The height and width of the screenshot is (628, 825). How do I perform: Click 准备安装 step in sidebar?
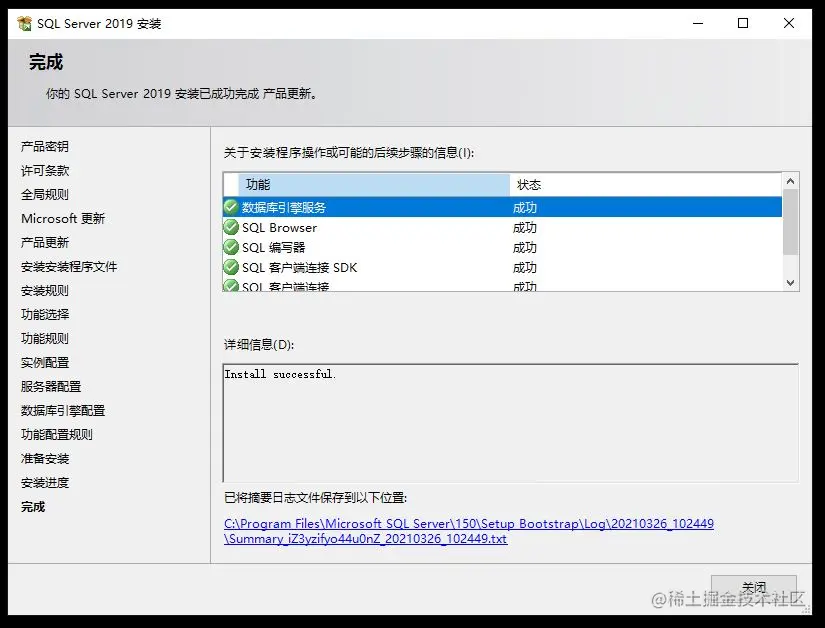pyautogui.click(x=45, y=459)
